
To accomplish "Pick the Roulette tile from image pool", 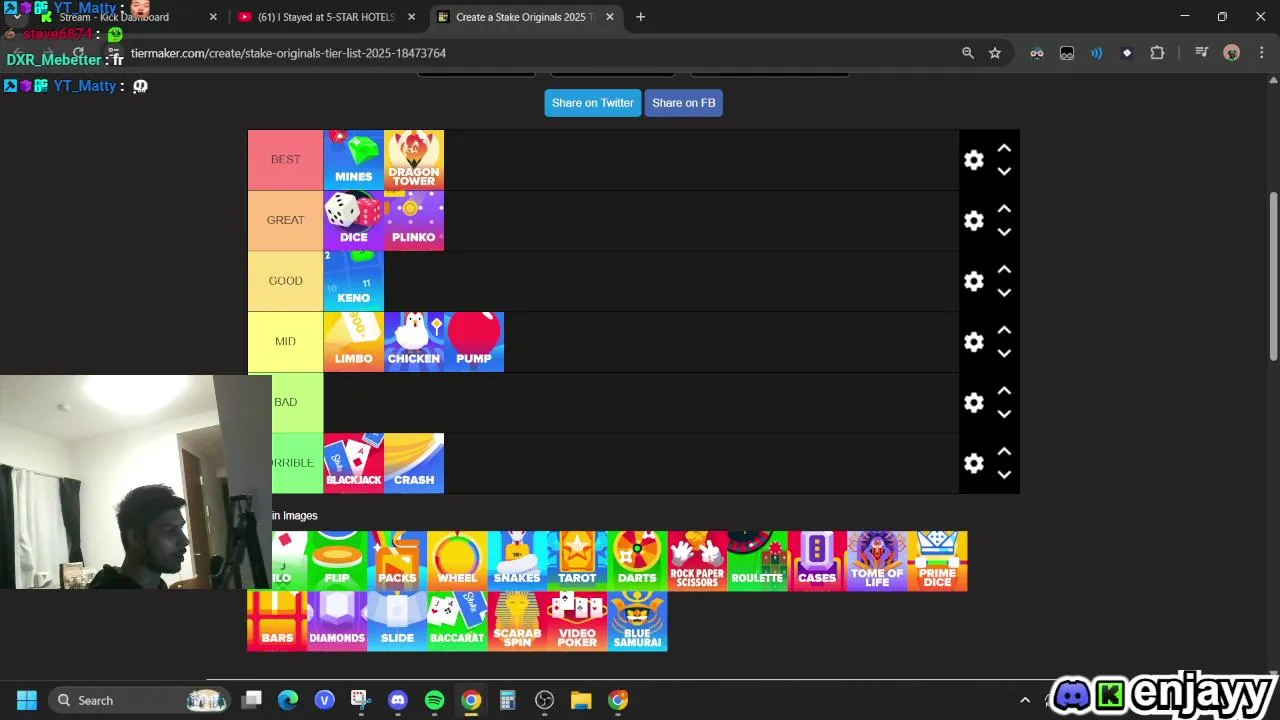I will (757, 561).
